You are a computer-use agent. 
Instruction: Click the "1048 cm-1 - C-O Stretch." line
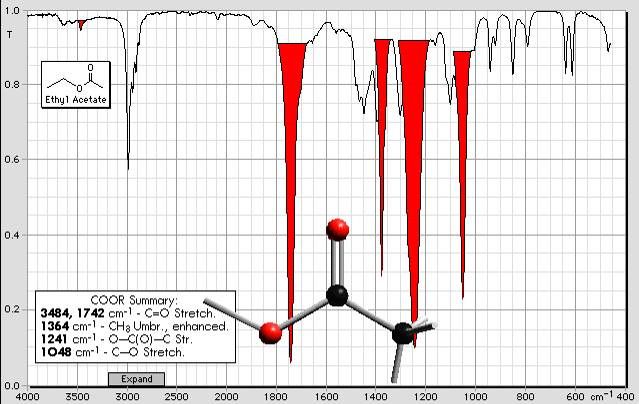[112, 352]
